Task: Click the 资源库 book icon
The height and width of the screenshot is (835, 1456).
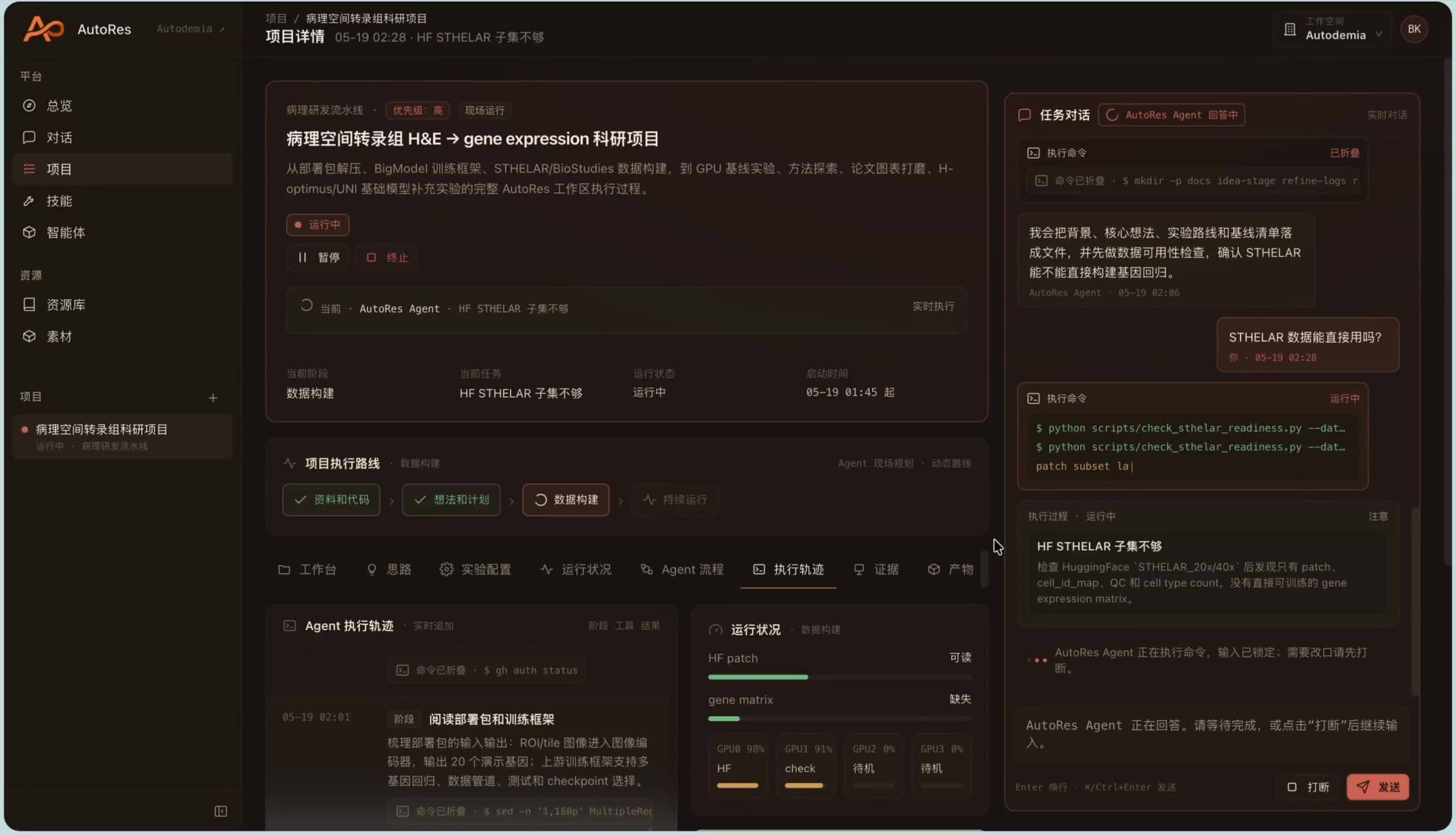Action: (x=29, y=304)
